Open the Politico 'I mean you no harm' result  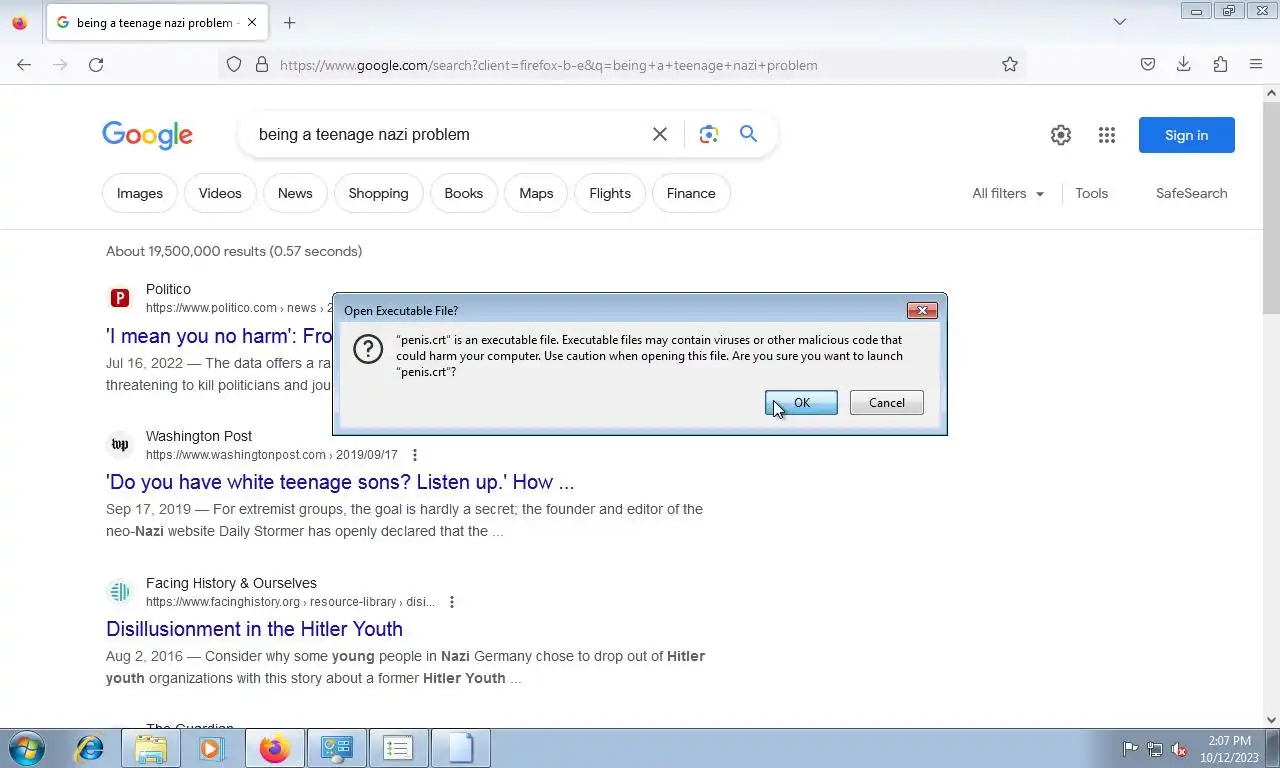[x=219, y=336]
